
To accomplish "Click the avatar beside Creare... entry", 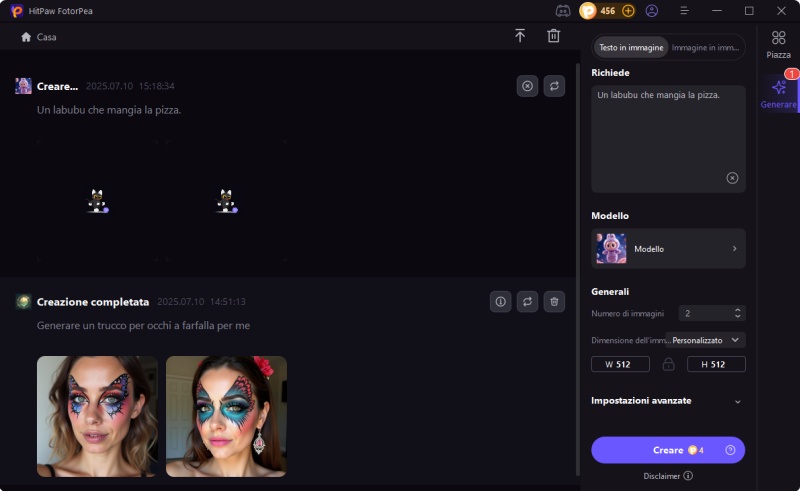I will (23, 86).
